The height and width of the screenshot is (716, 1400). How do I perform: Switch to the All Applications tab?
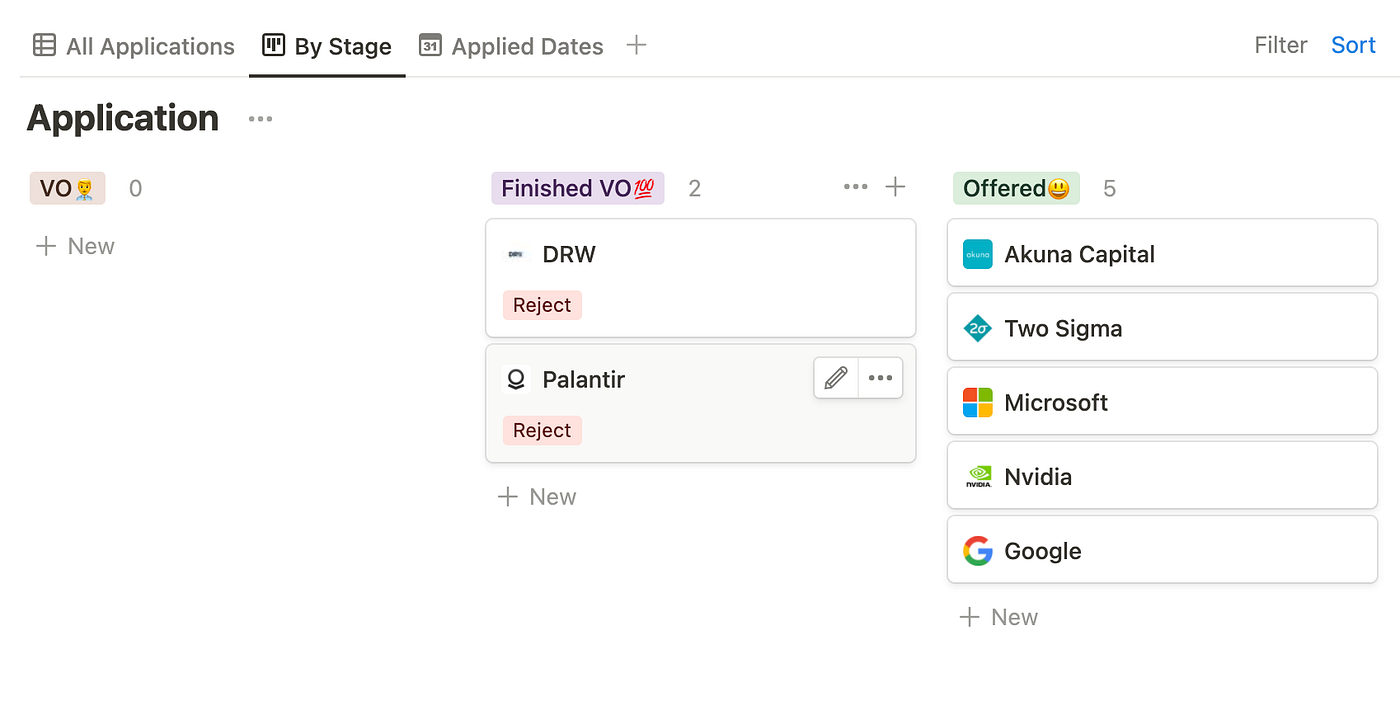click(133, 46)
